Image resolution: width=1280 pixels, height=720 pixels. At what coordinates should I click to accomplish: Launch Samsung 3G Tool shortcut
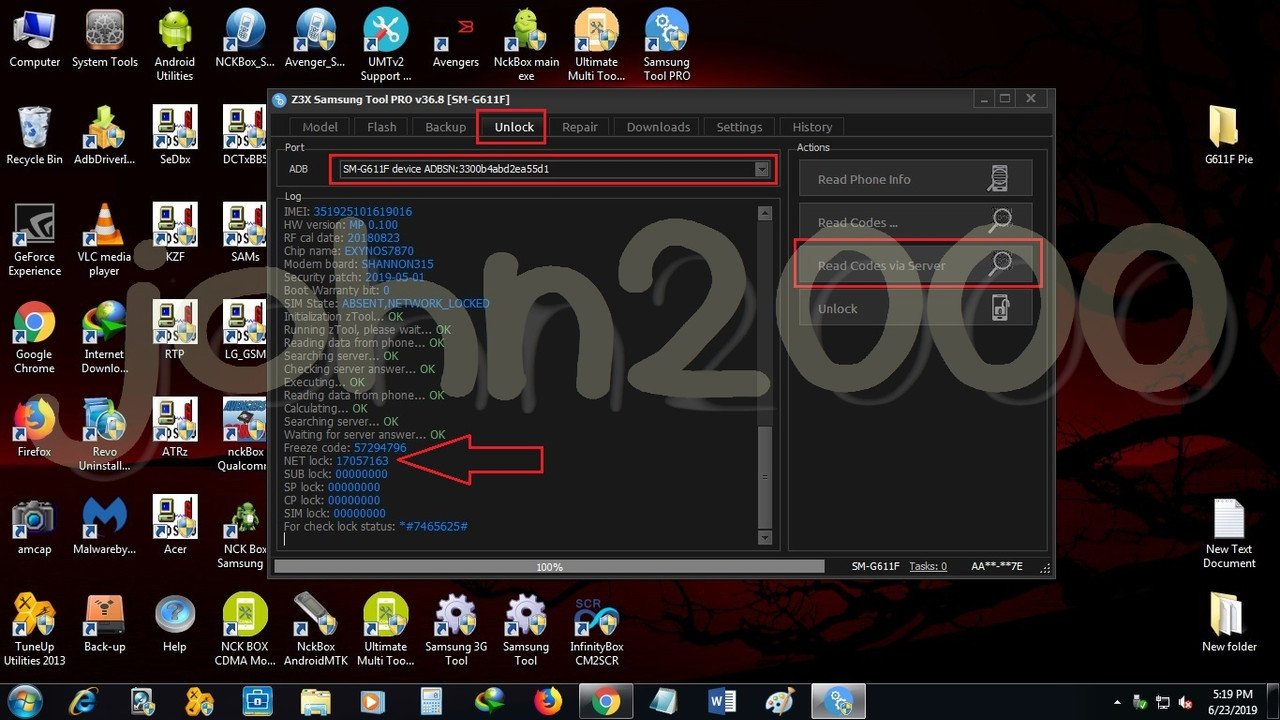click(456, 629)
